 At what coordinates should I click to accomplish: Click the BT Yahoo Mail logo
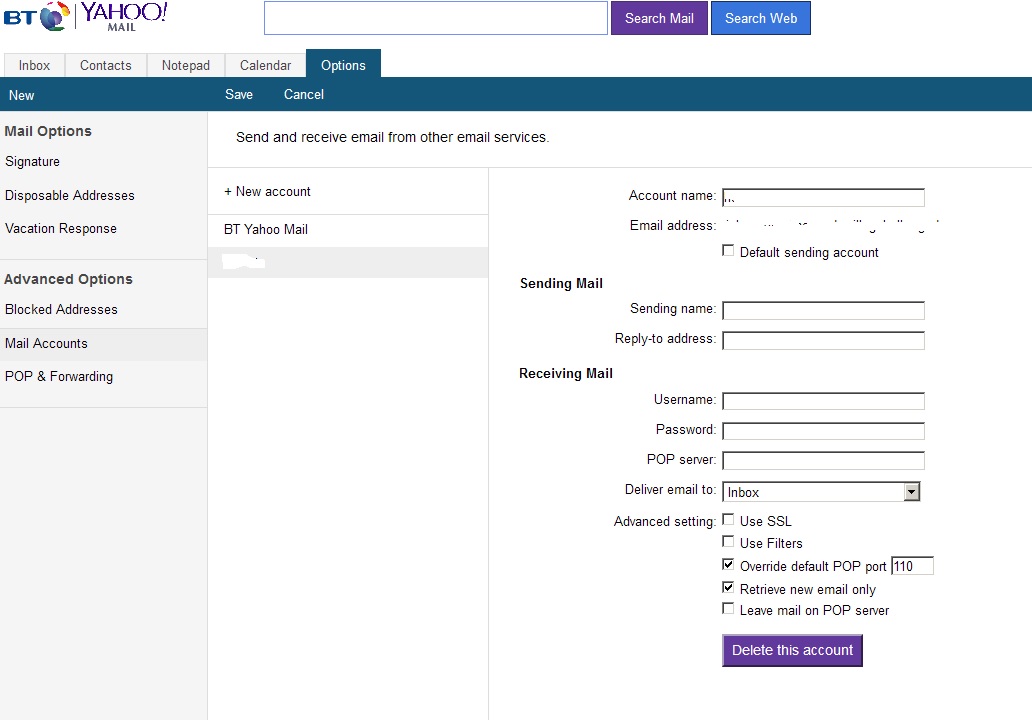tap(86, 17)
